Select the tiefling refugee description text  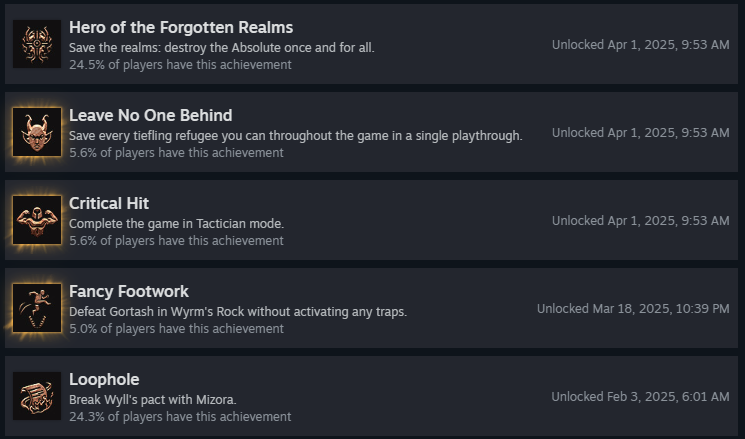point(296,136)
